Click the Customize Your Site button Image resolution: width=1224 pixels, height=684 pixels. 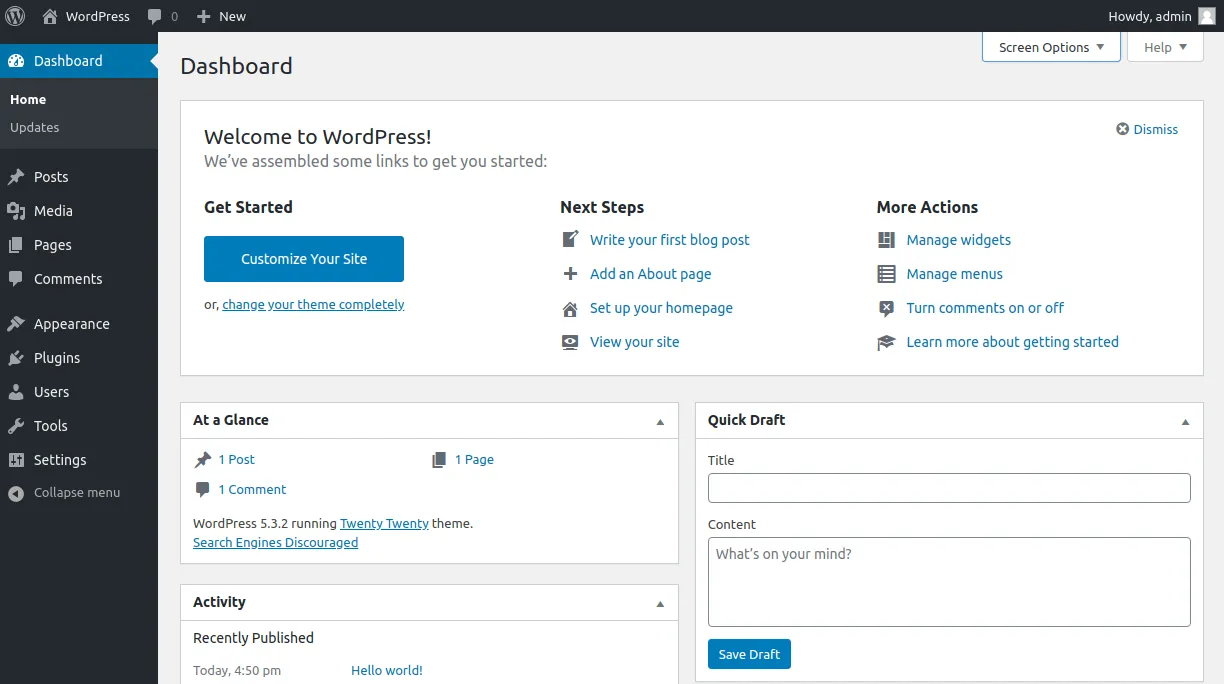pyautogui.click(x=304, y=259)
